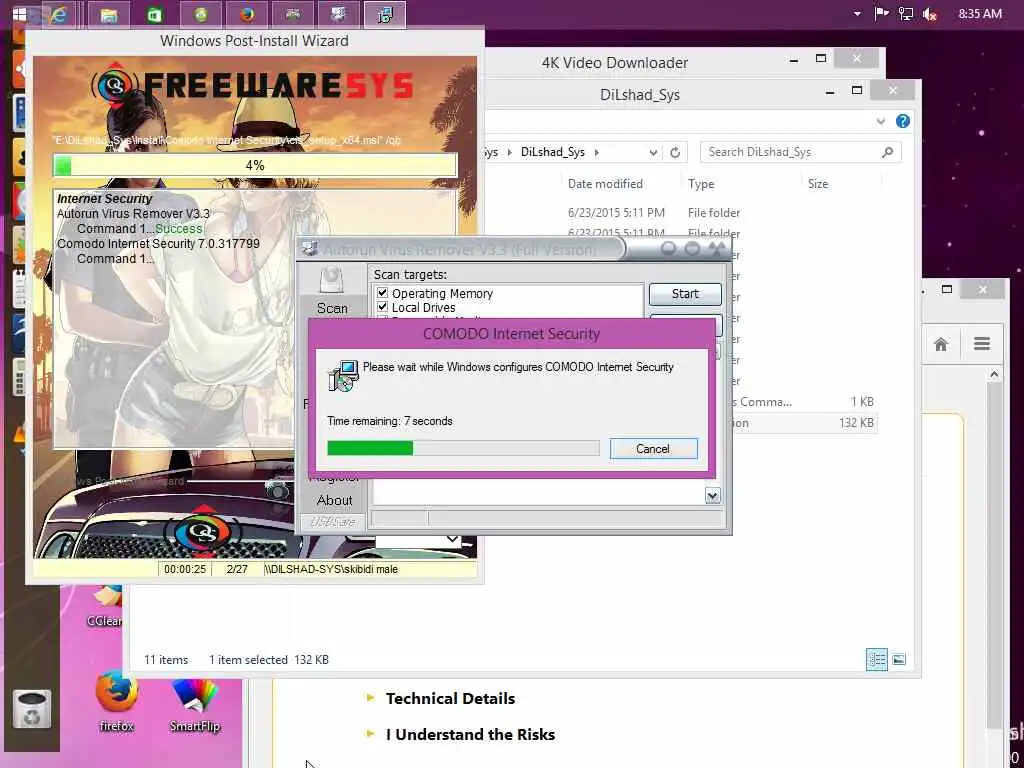Sort files by Type column
This screenshot has height=768, width=1024.
[701, 184]
